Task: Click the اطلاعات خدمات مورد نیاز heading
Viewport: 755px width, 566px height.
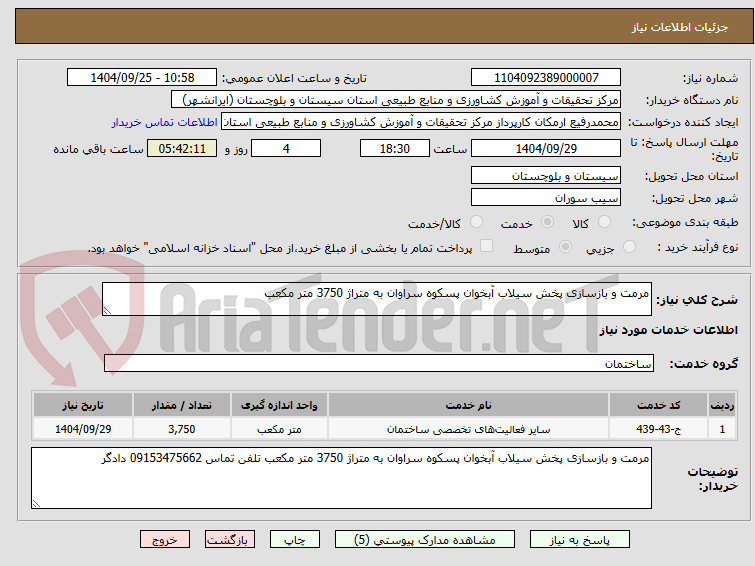Action: (668, 330)
